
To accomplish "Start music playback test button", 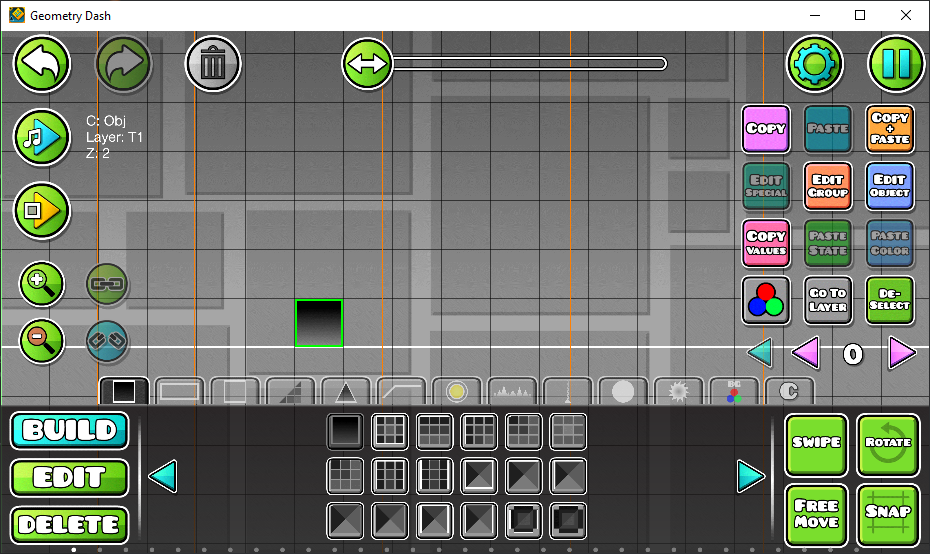I will click(42, 138).
